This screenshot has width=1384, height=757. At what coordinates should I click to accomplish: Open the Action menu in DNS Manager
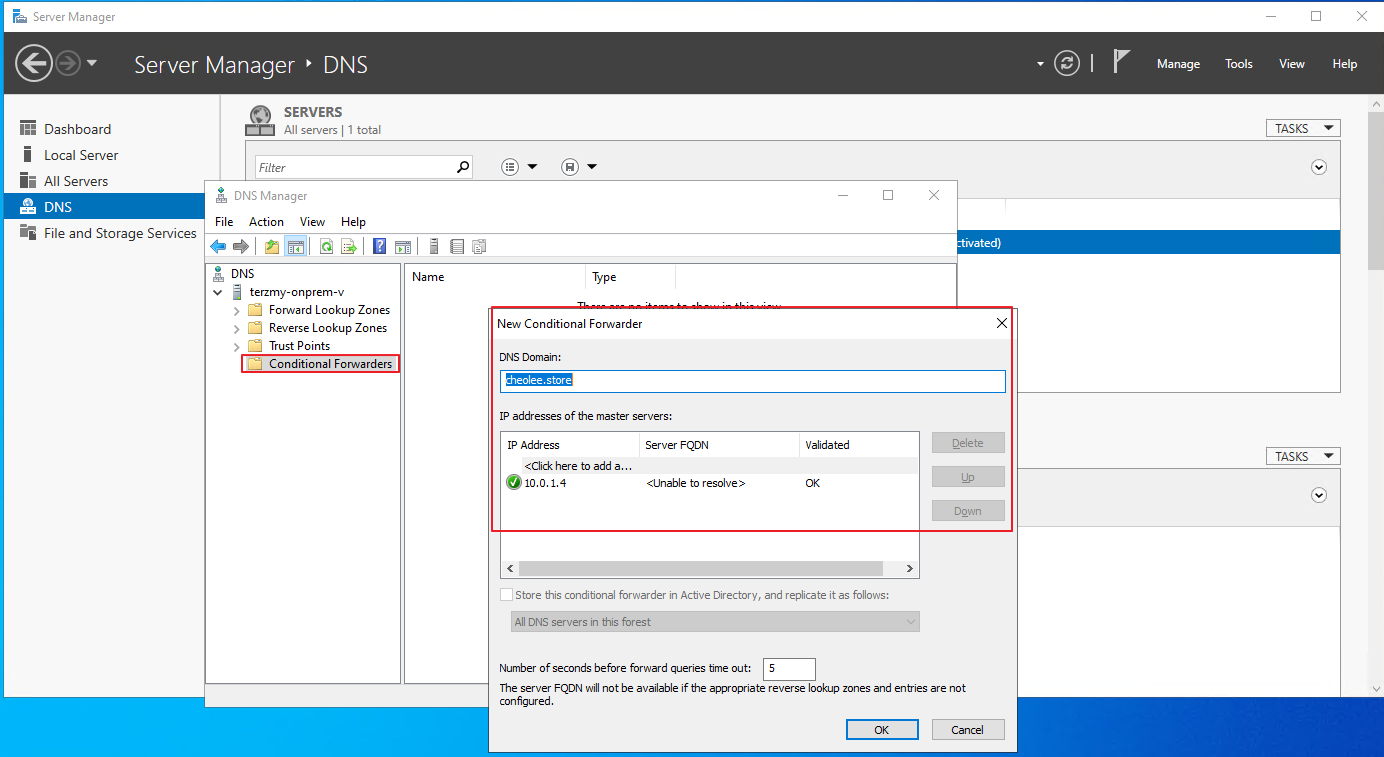pos(266,222)
